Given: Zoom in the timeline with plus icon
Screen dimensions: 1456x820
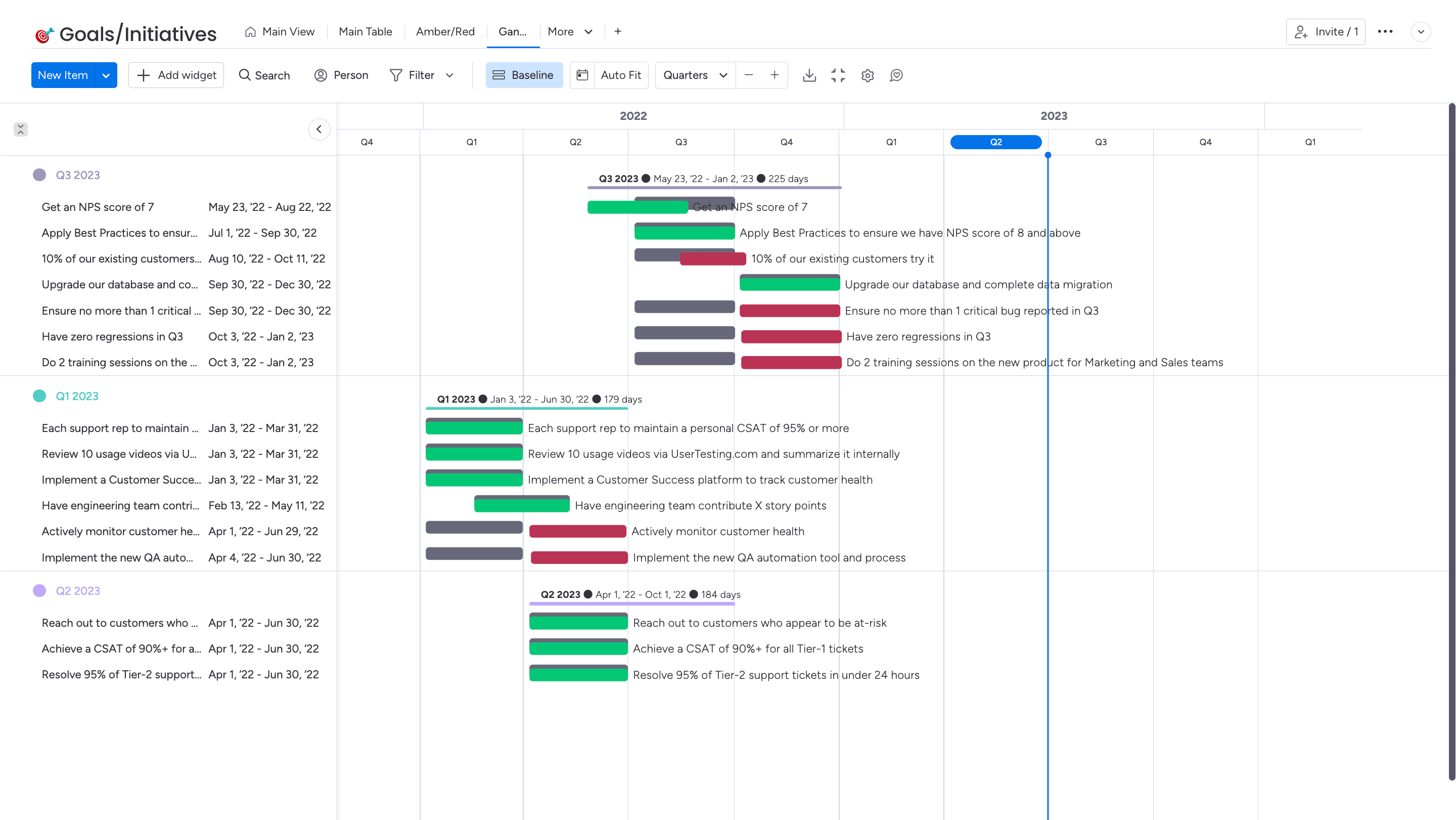Looking at the screenshot, I should [x=775, y=75].
